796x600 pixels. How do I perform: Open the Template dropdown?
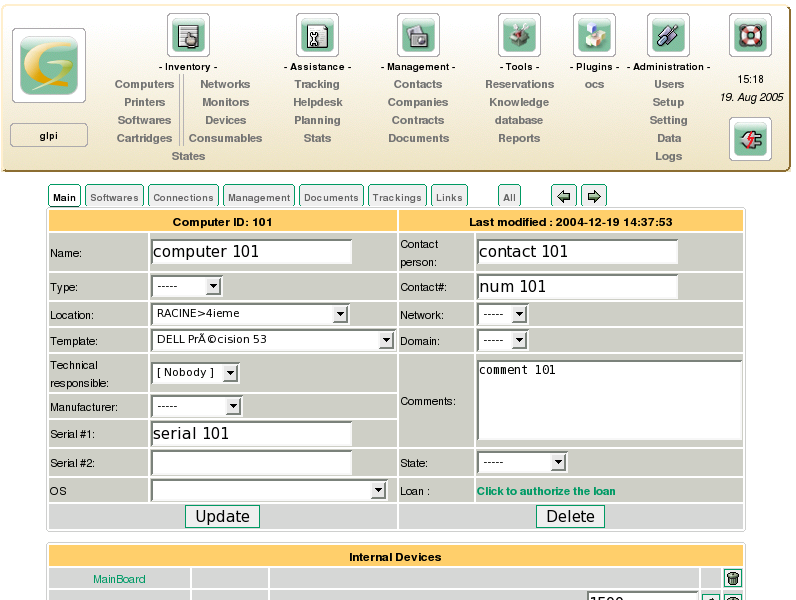point(273,340)
